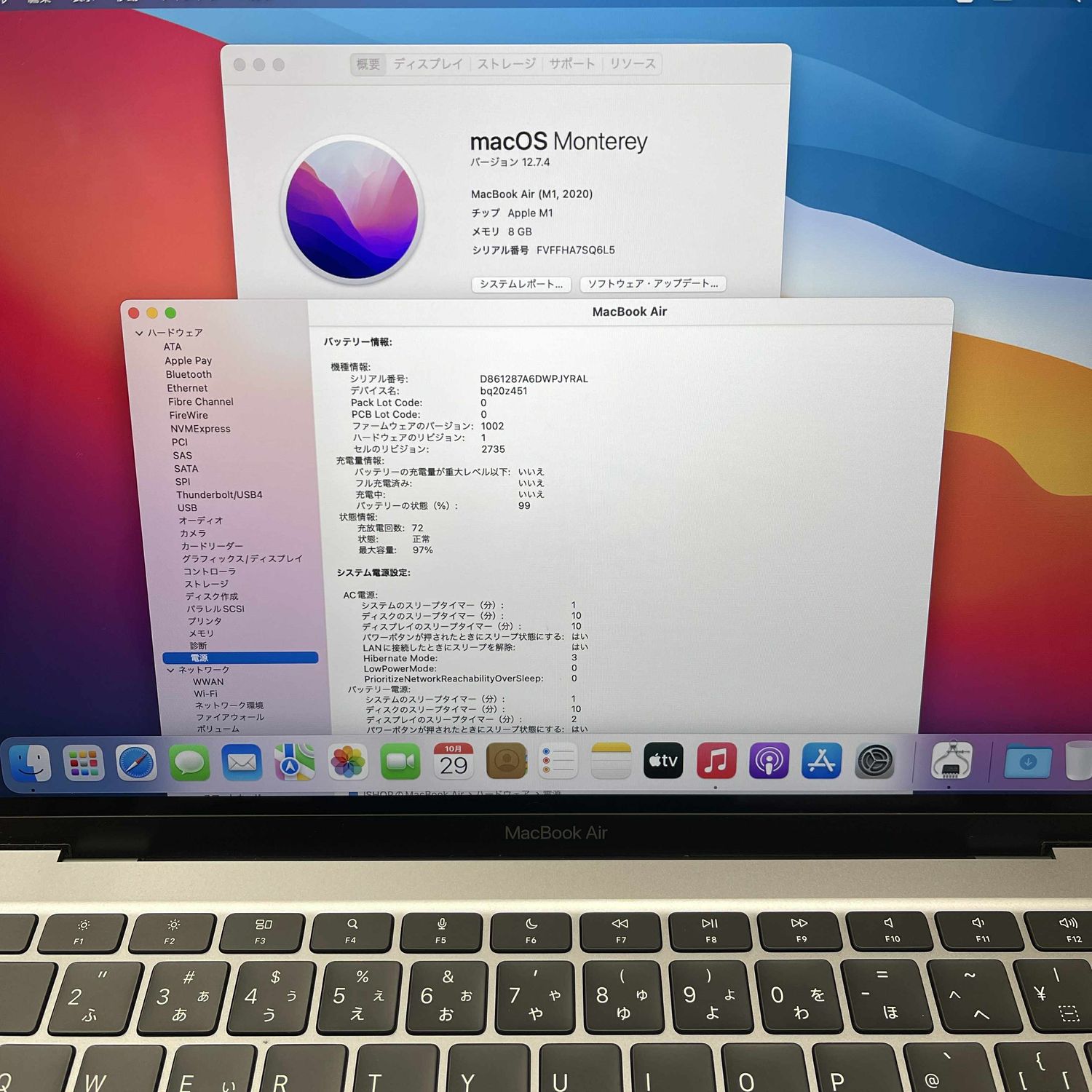Switch to the ストレージ tab
The image size is (1092, 1092).
coord(506,64)
